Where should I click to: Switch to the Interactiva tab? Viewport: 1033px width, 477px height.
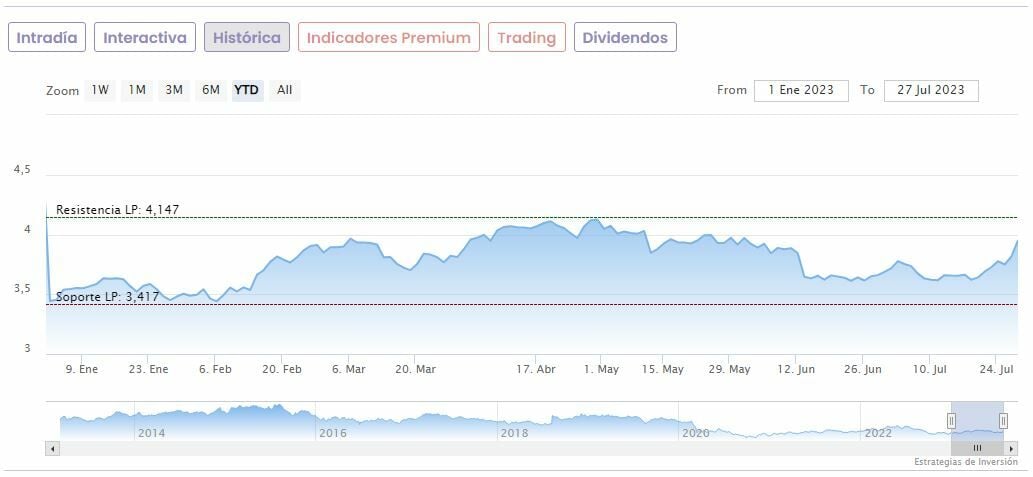(145, 38)
